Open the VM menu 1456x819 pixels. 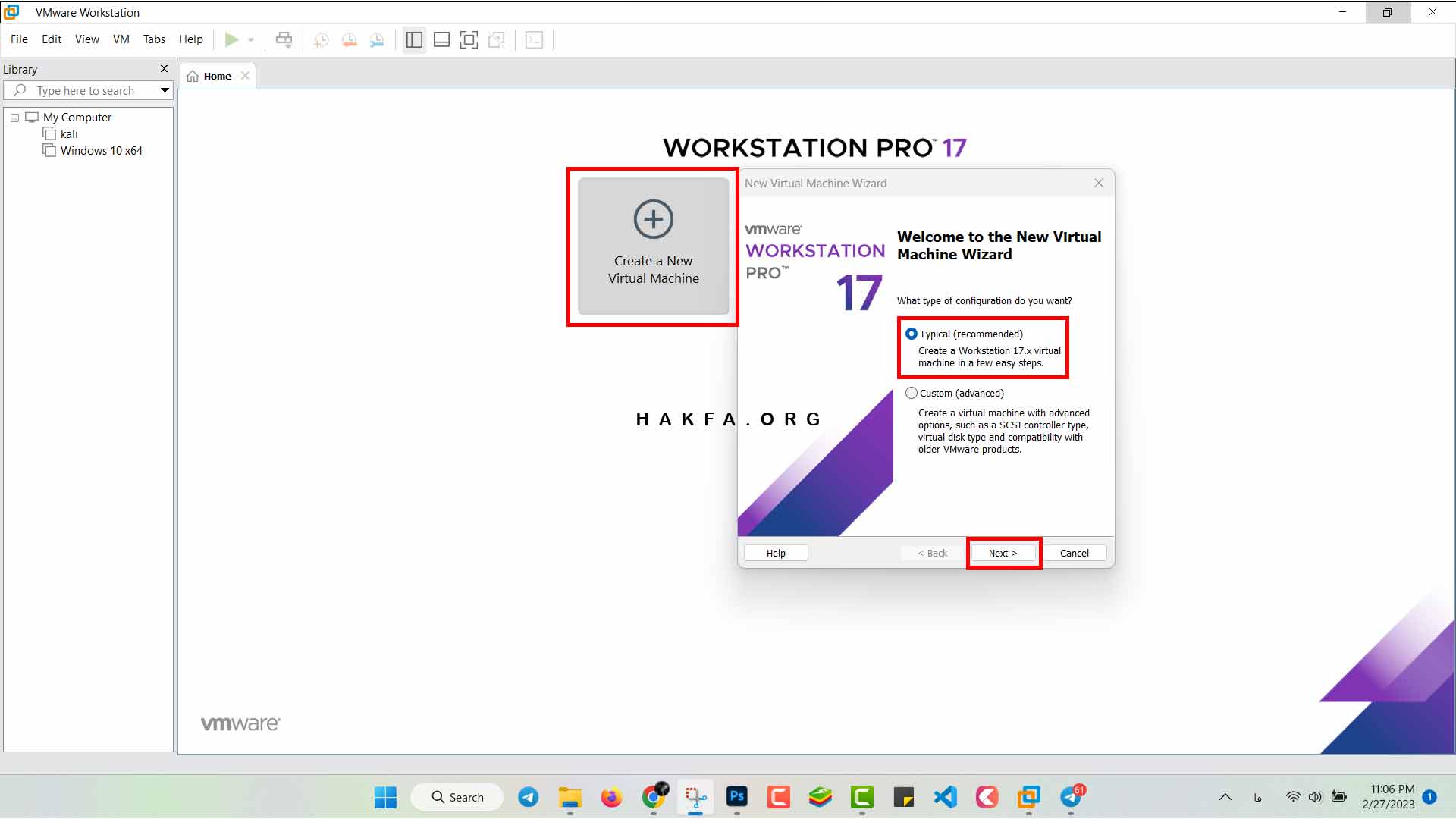[121, 39]
